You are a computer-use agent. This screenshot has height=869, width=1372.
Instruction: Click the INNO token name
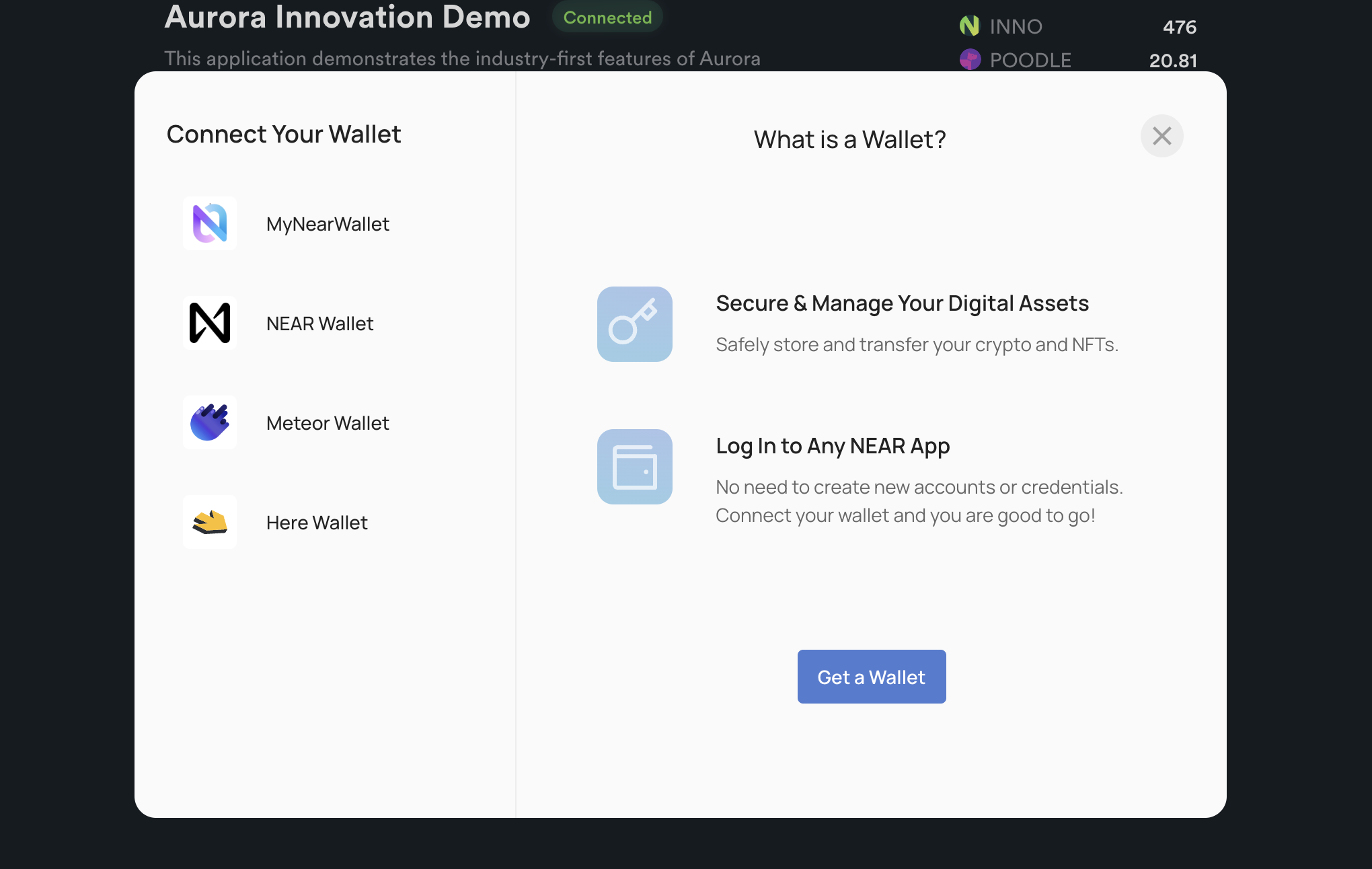(x=1016, y=27)
